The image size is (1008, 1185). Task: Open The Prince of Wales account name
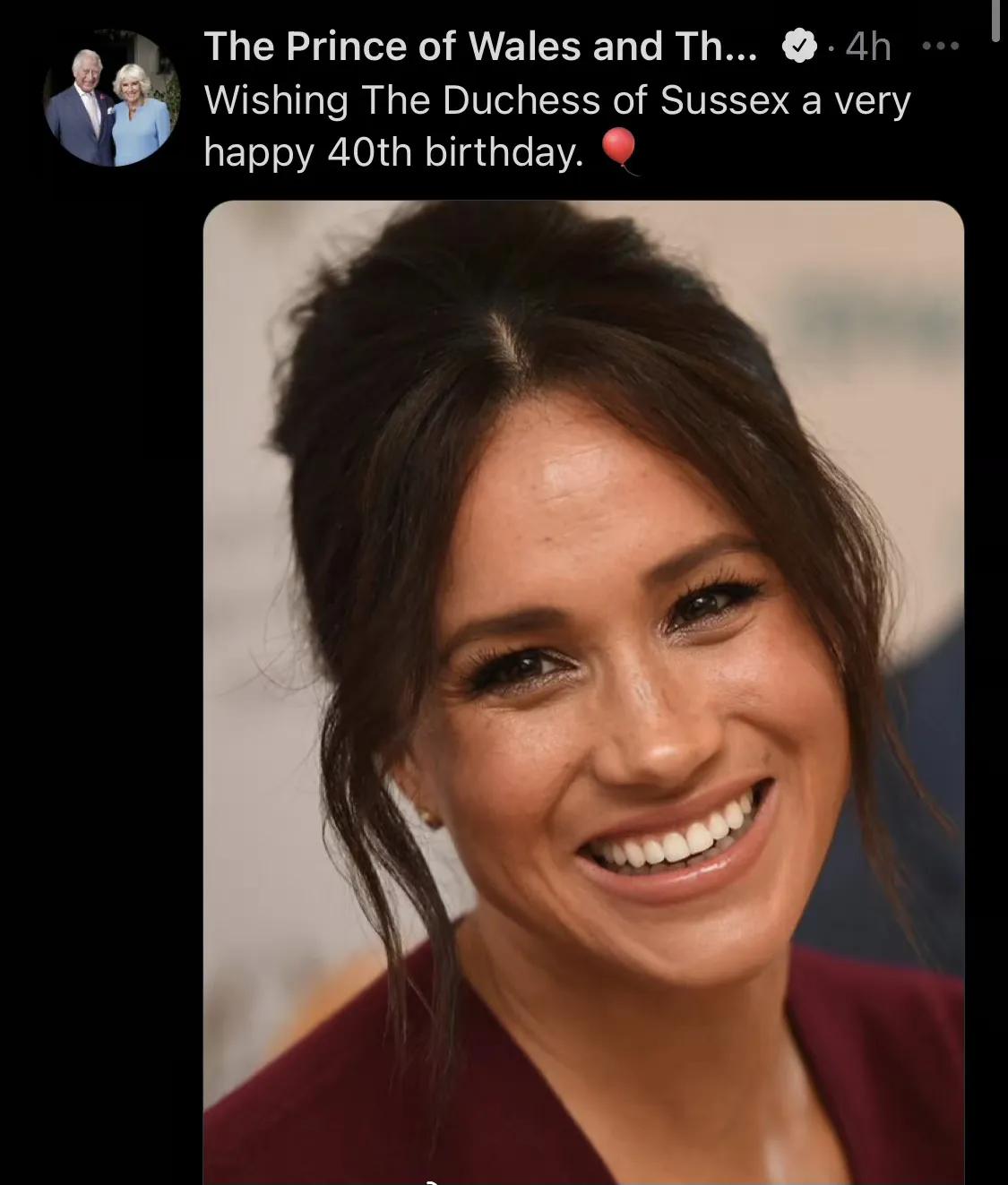click(480, 46)
